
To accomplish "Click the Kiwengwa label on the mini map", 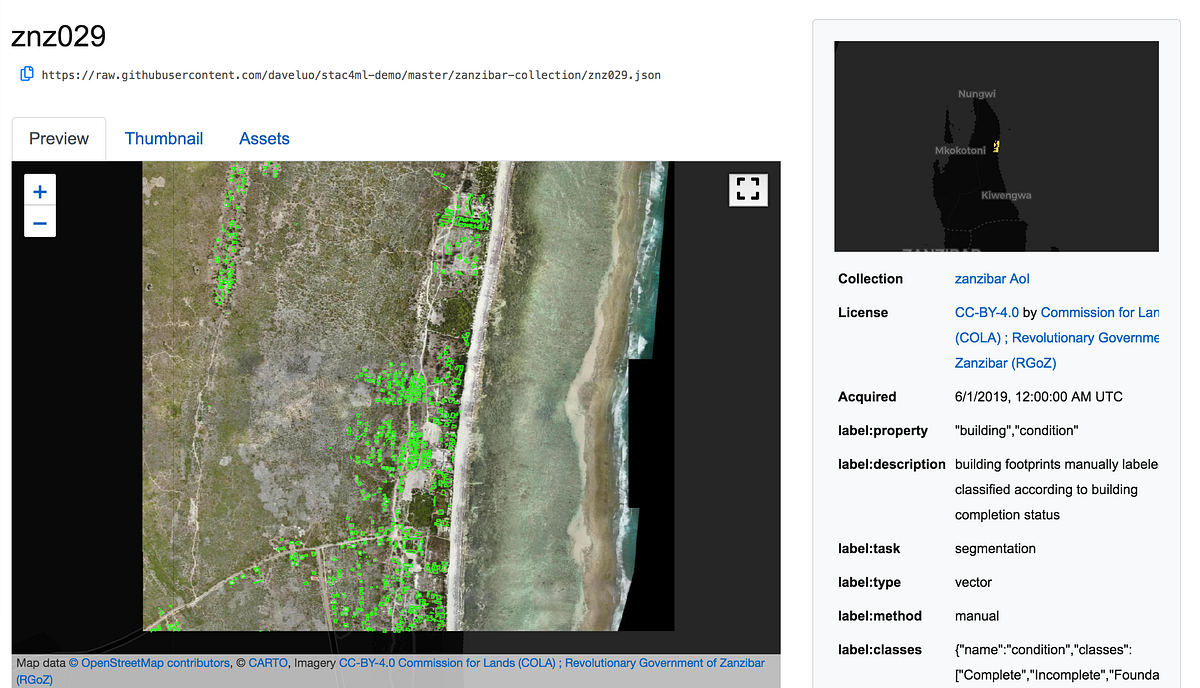I will [1006, 196].
